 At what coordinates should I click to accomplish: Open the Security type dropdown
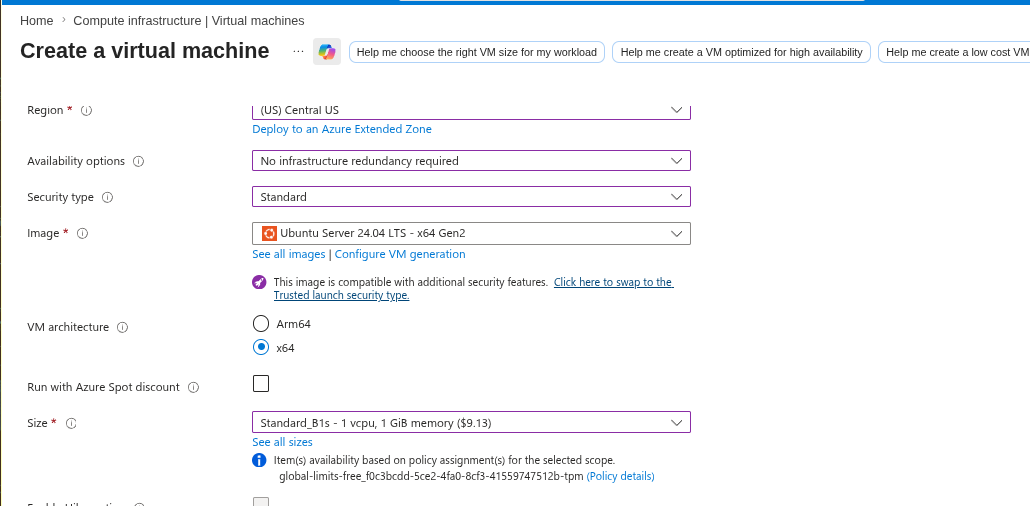(471, 196)
